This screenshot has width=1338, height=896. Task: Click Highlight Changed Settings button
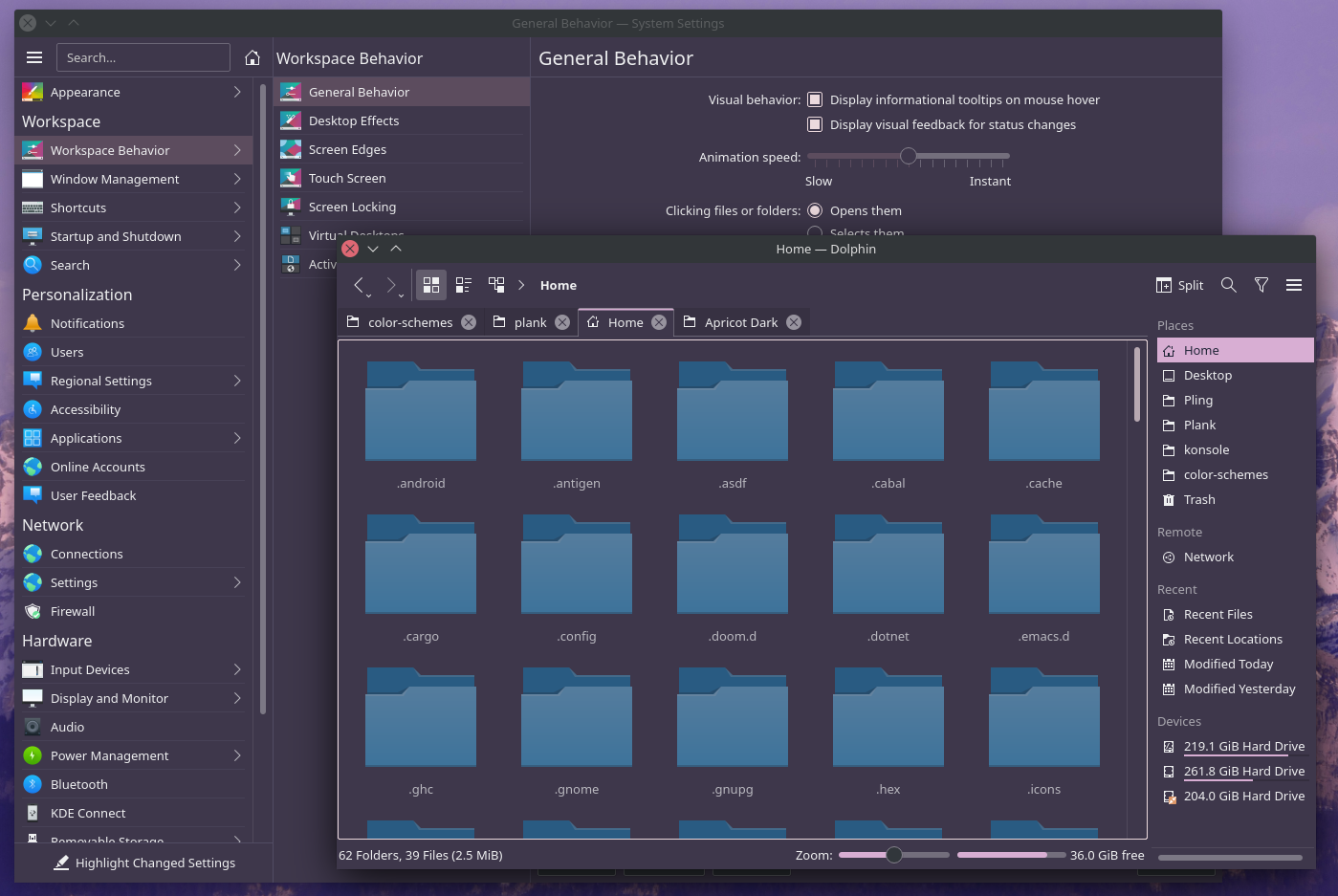(x=144, y=863)
